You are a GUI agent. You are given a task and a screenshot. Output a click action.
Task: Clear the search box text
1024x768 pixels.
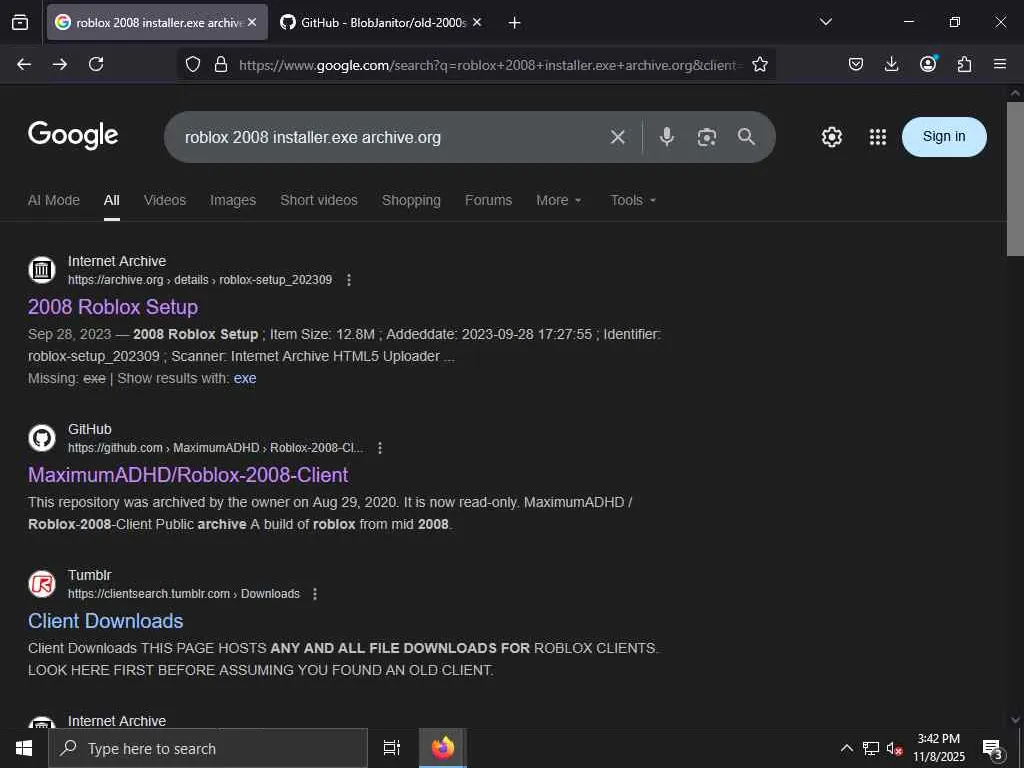(x=618, y=137)
